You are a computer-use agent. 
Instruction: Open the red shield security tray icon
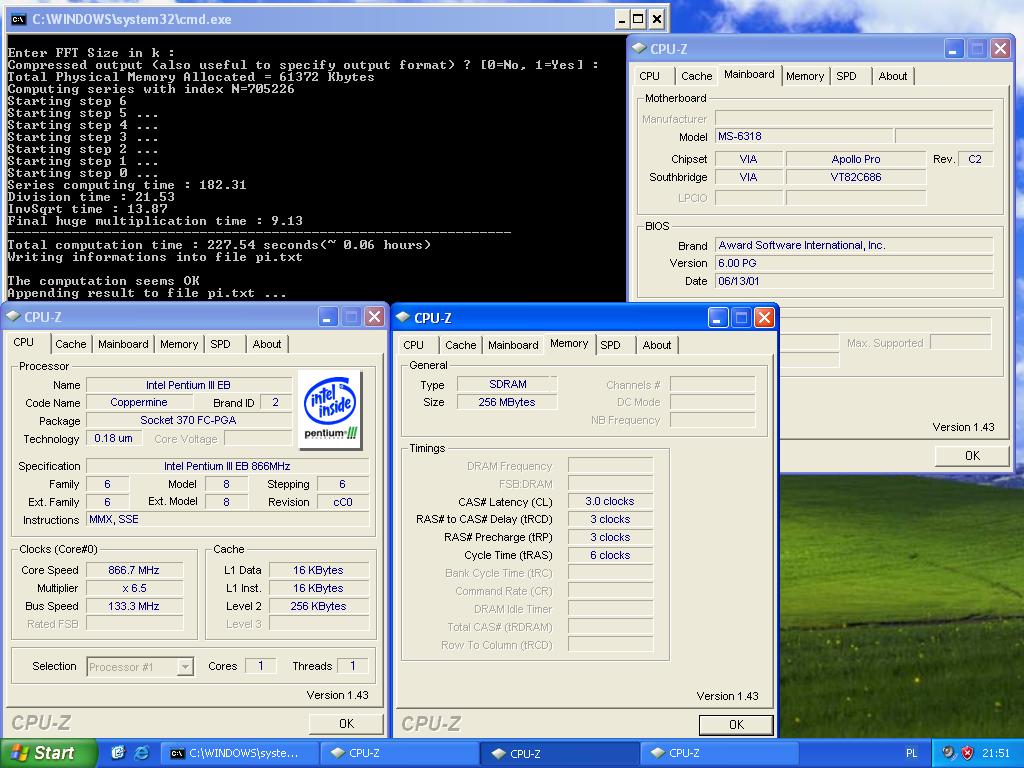[x=967, y=753]
